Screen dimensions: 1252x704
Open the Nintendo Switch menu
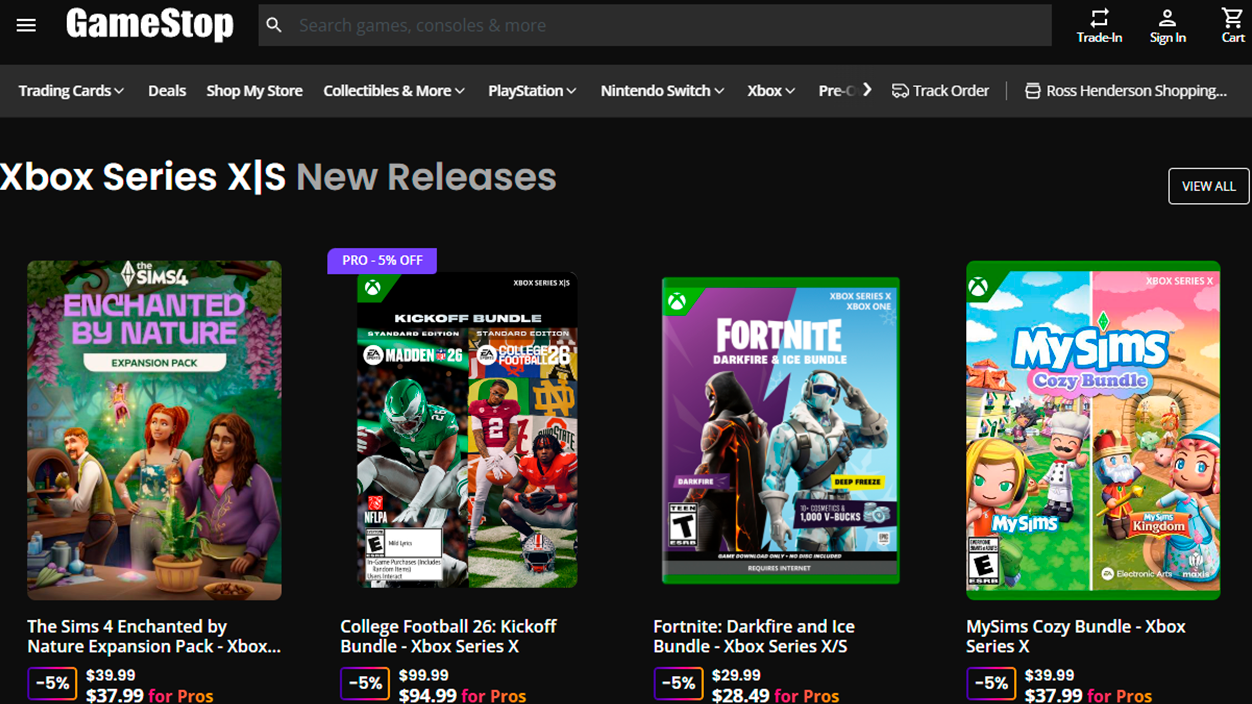tap(661, 90)
